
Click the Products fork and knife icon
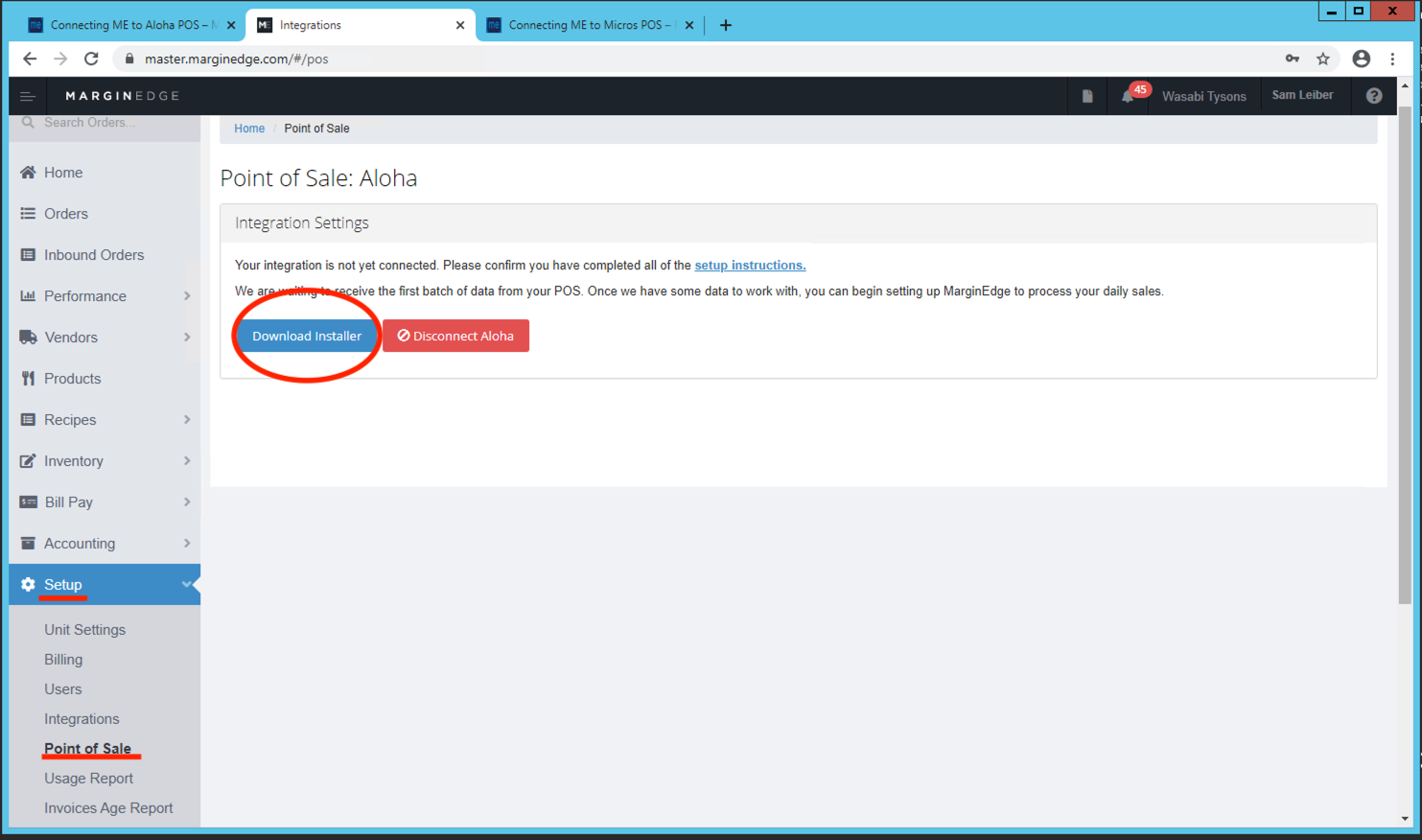28,379
